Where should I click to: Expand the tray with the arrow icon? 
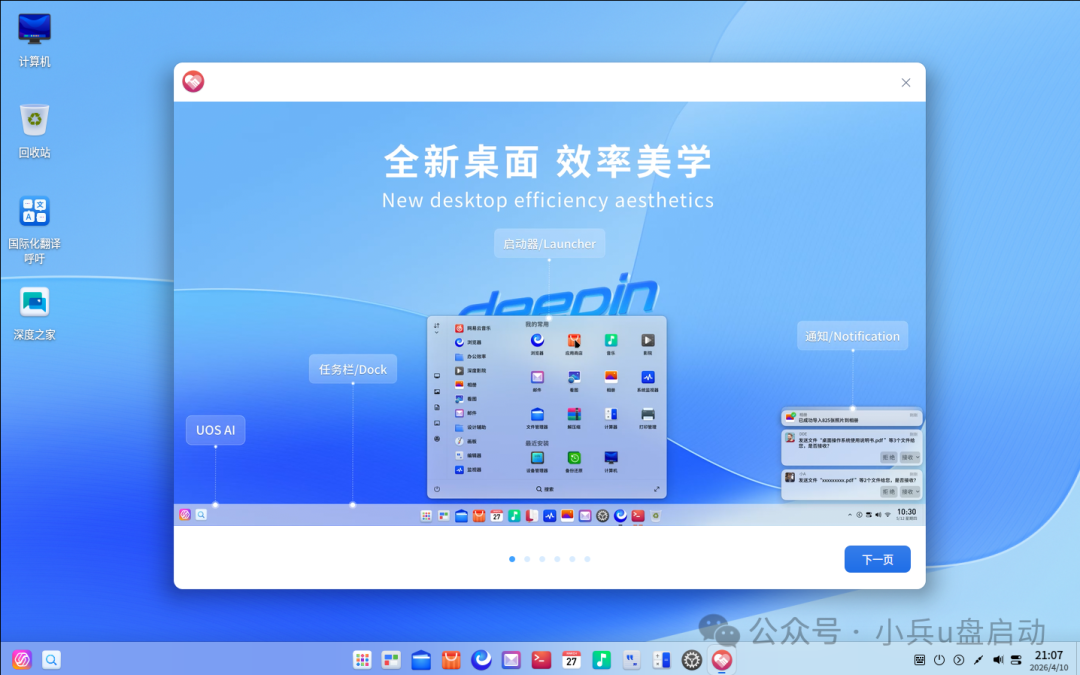959,660
